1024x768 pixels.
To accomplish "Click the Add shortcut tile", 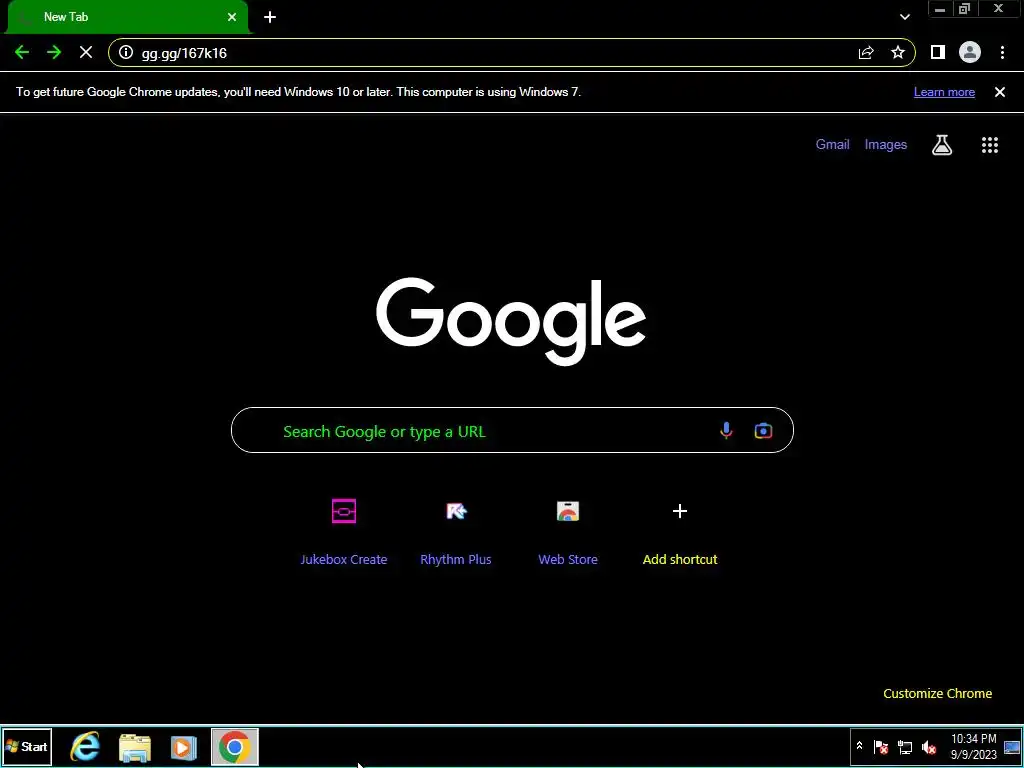I will pos(680,530).
